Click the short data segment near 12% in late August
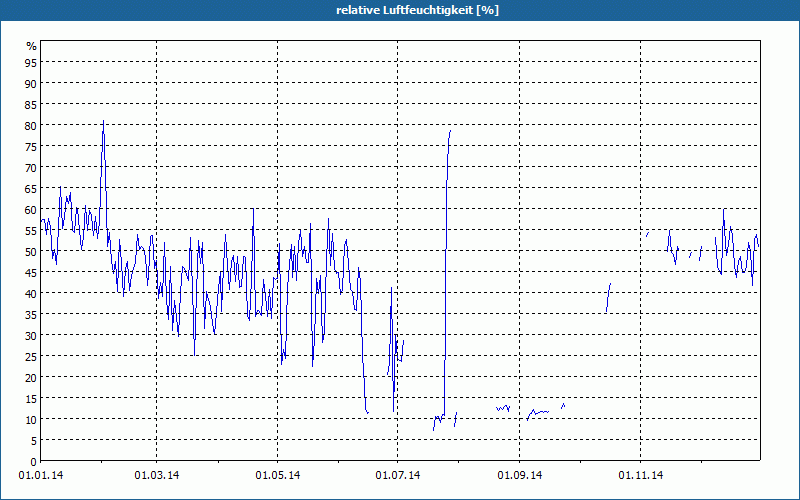The width and height of the screenshot is (800, 500). [x=503, y=408]
